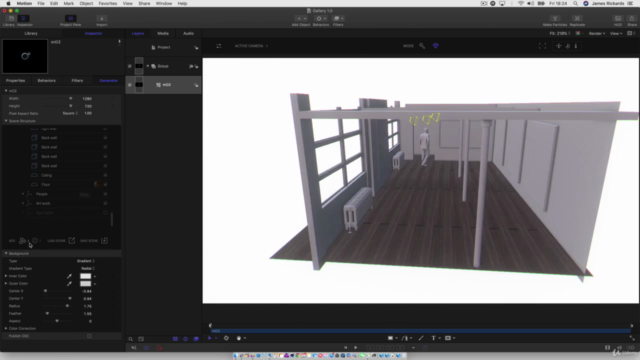
Task: Click the Radius slider handle
Action: point(67,306)
